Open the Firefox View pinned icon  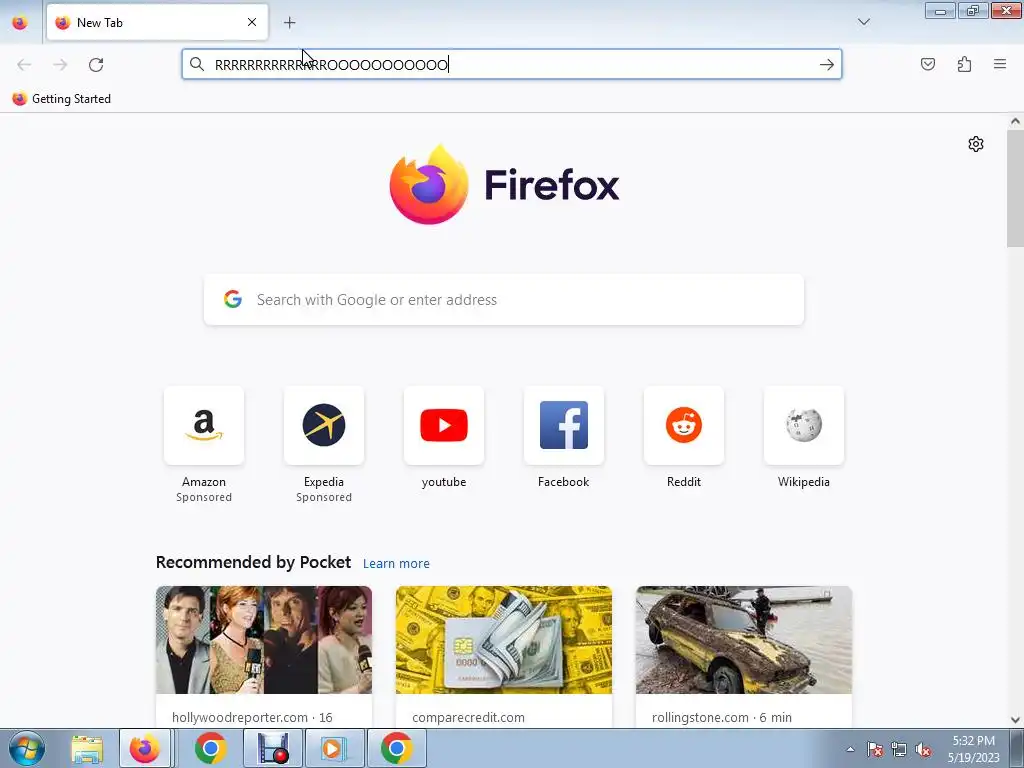tap(20, 23)
